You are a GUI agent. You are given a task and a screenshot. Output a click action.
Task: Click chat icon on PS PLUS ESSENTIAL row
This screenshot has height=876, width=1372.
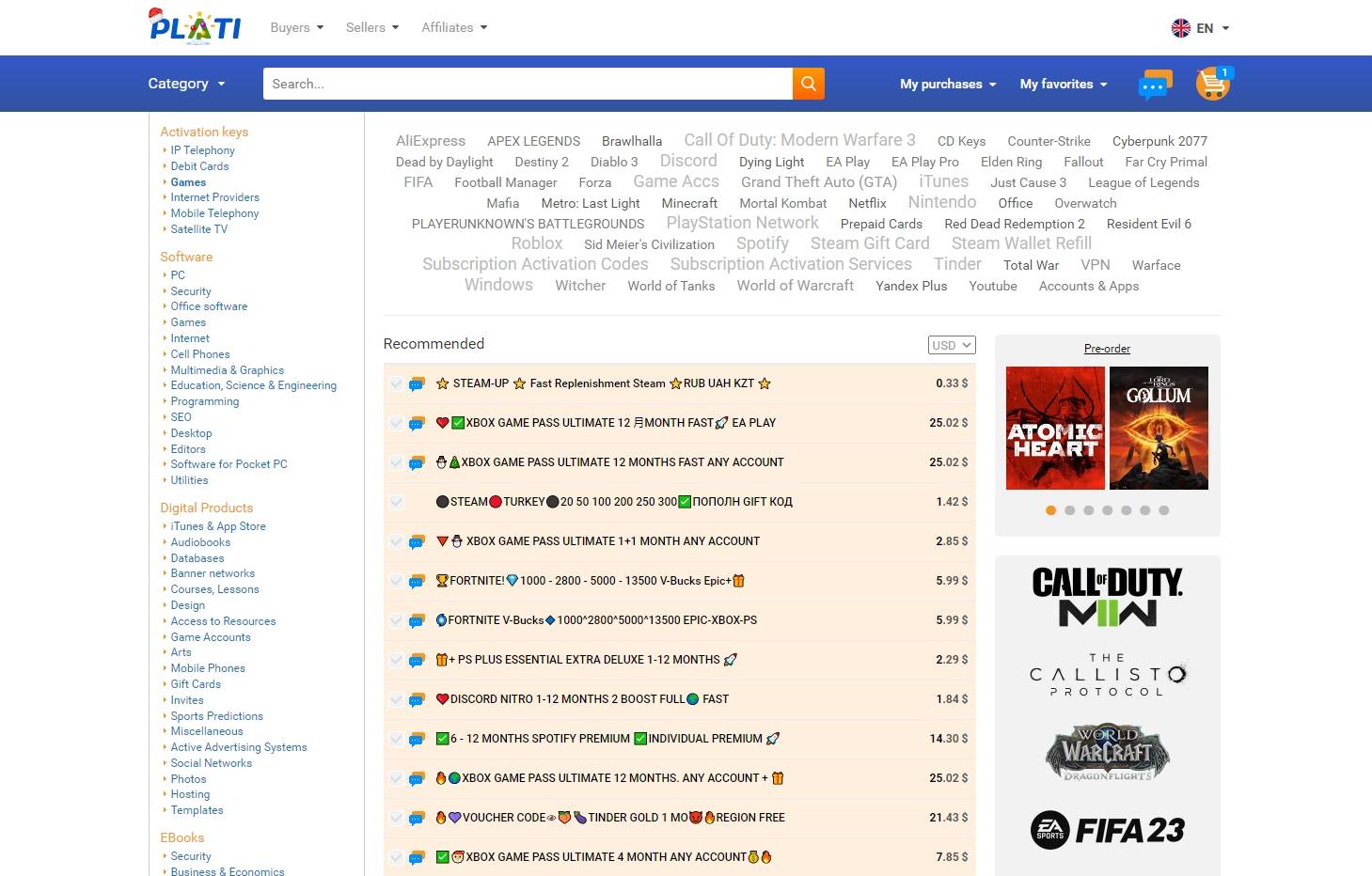[417, 660]
